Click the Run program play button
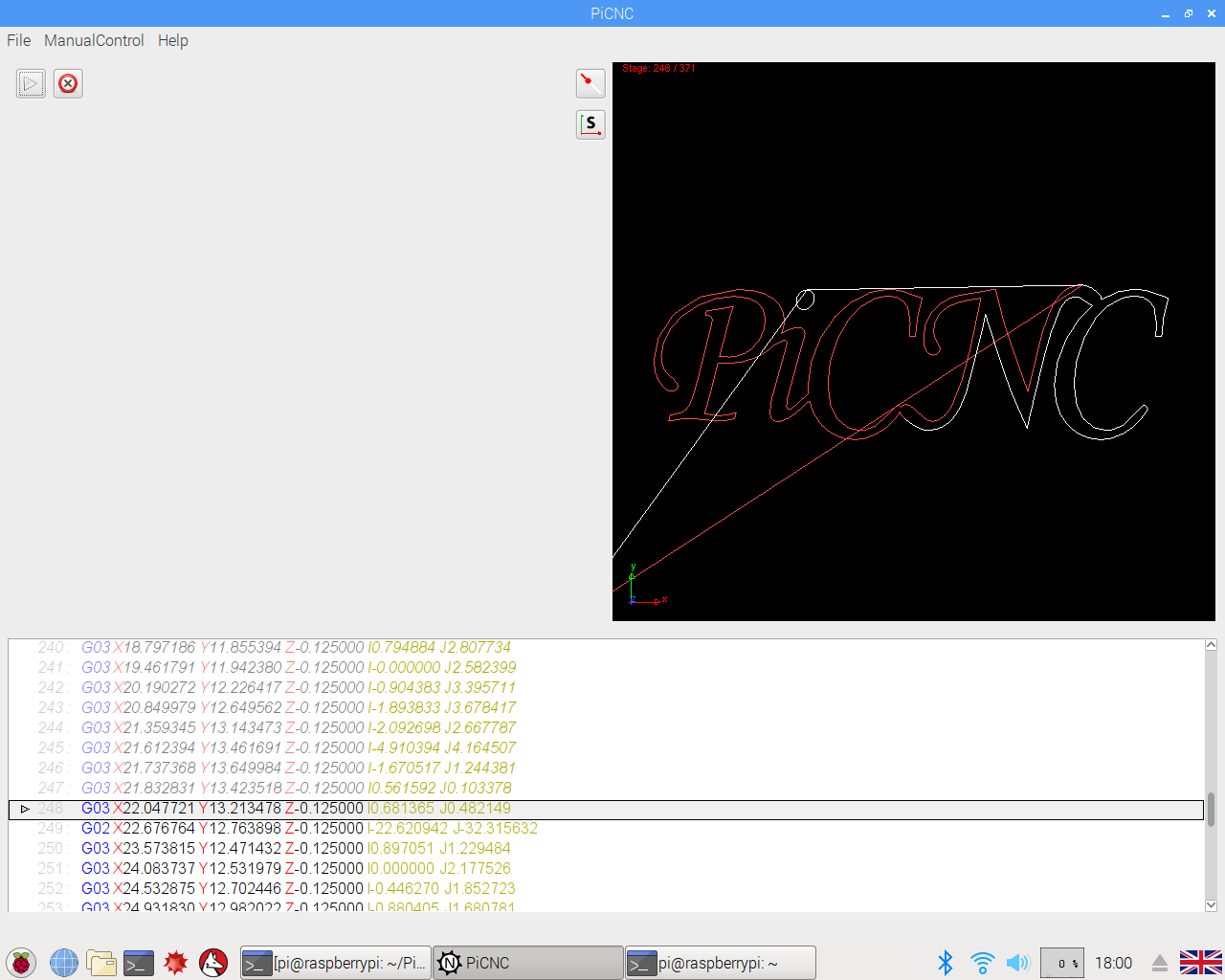 coord(31,84)
